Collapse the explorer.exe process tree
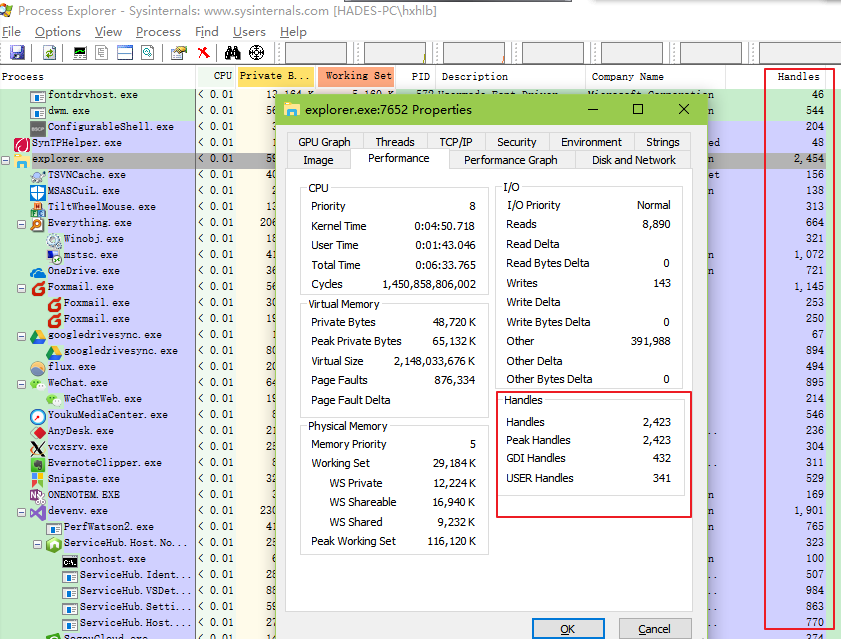Image resolution: width=841 pixels, height=639 pixels. (x=6, y=159)
